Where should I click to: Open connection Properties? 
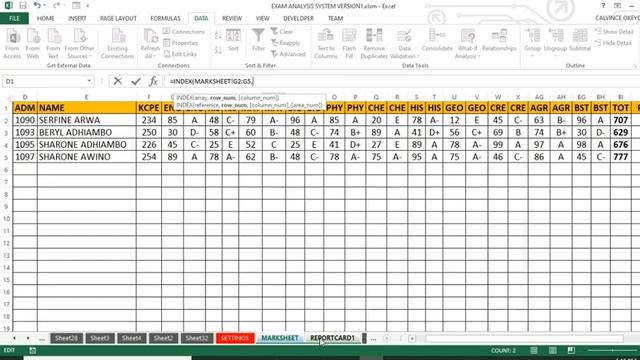click(x=181, y=43)
